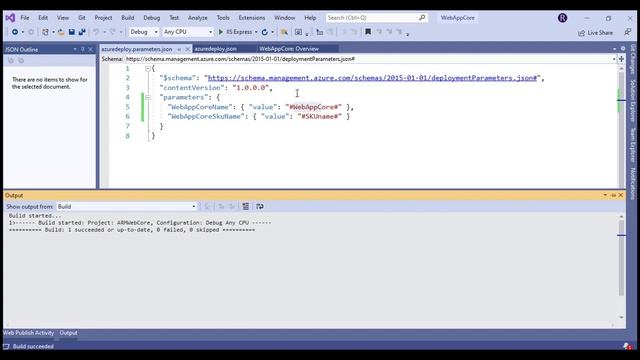This screenshot has width=640, height=360.
Task: Follow the deploymentParameters.json schema link
Action: 372,78
